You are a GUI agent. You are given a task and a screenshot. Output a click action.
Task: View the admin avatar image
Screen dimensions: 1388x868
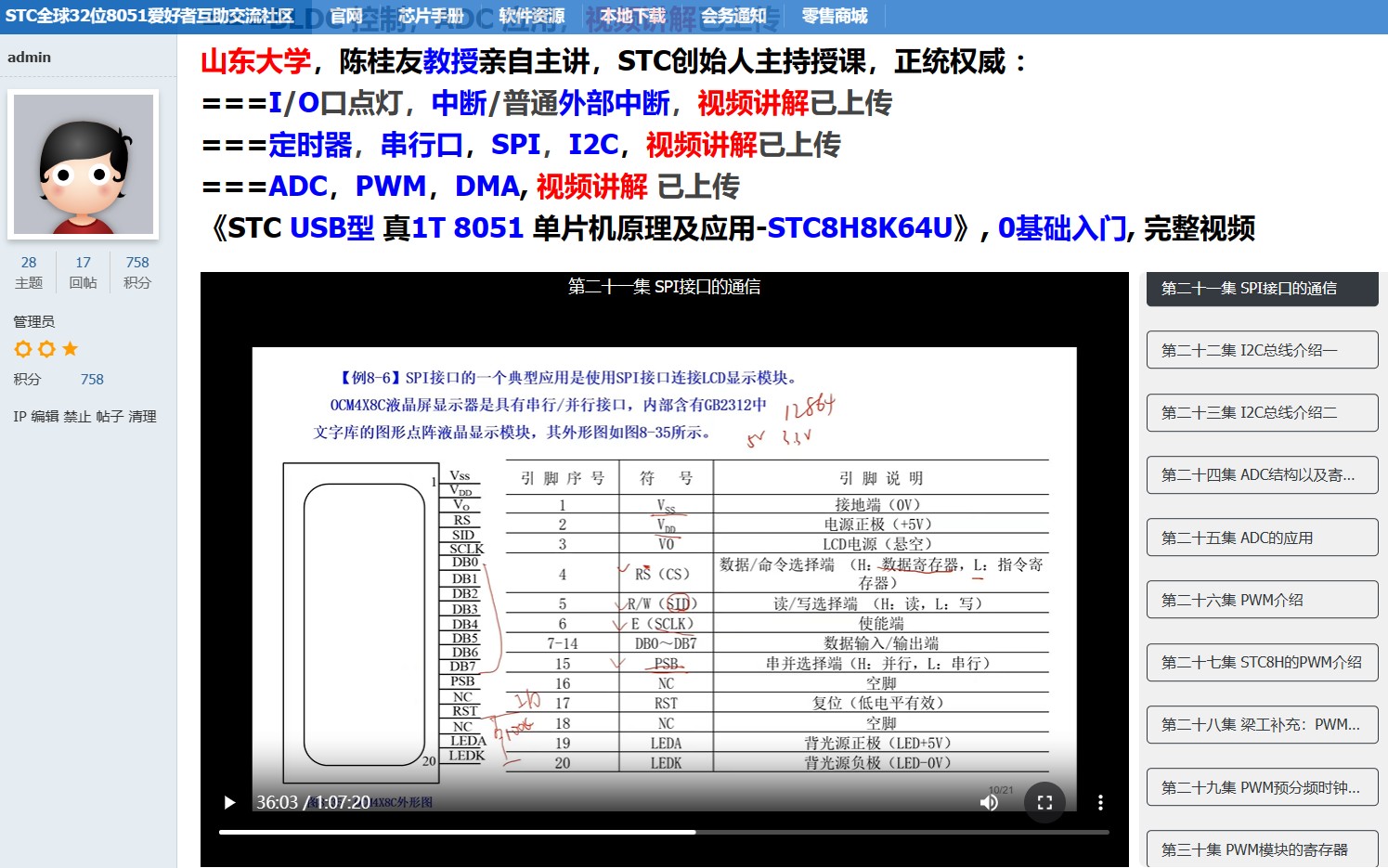tap(84, 163)
